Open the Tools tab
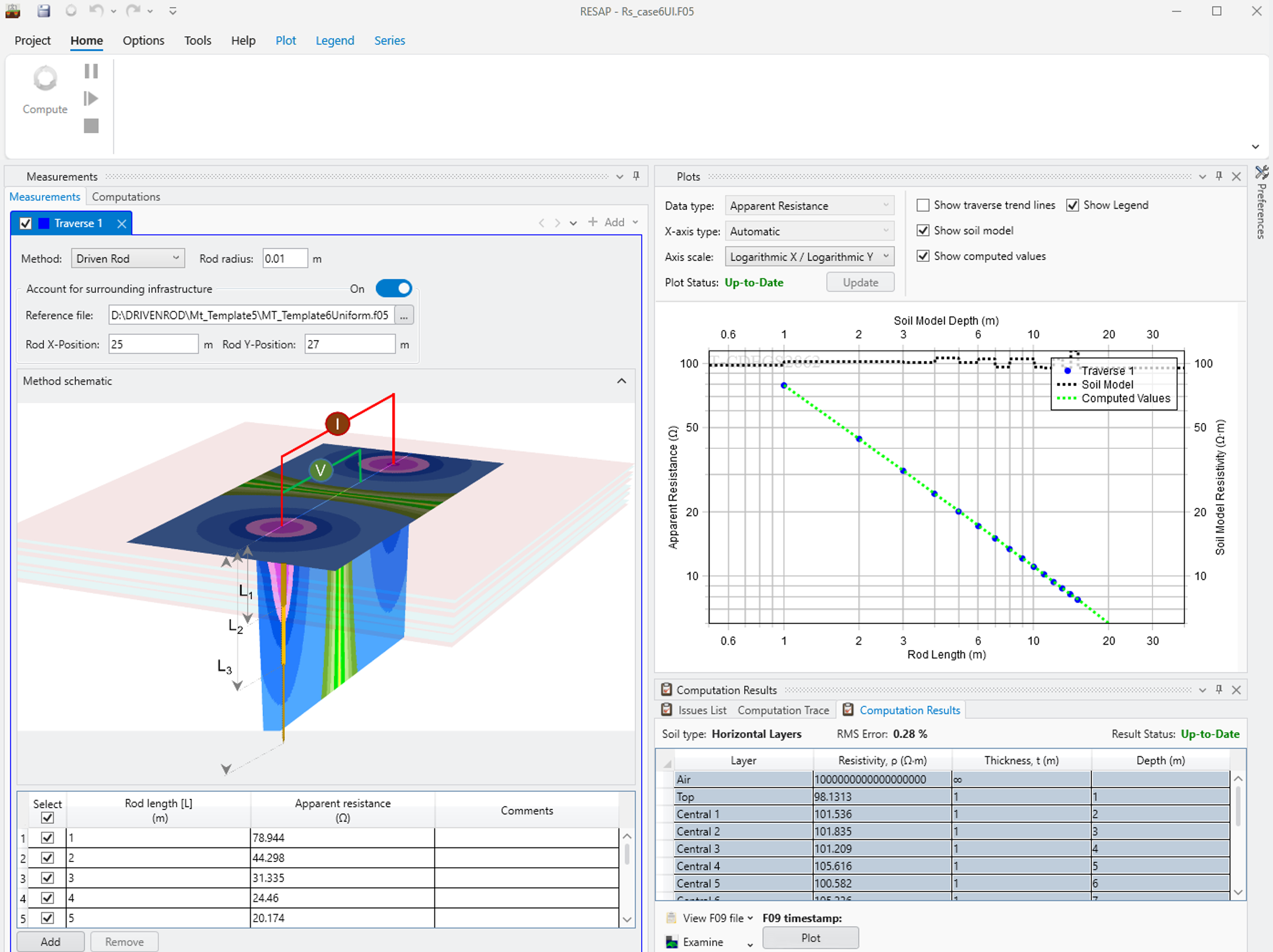Image resolution: width=1273 pixels, height=952 pixels. tap(198, 40)
